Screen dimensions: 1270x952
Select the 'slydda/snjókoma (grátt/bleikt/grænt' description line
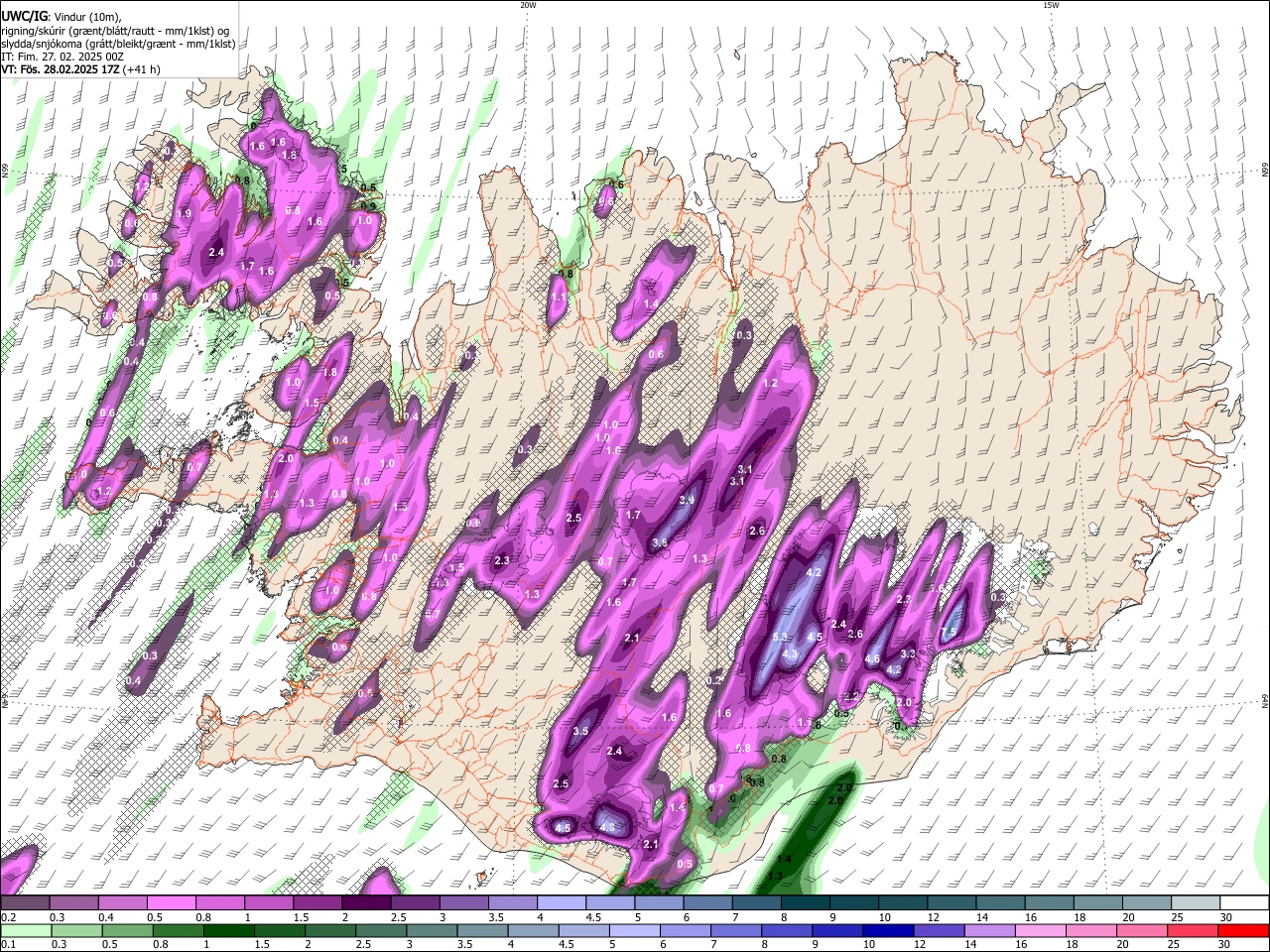point(118,44)
